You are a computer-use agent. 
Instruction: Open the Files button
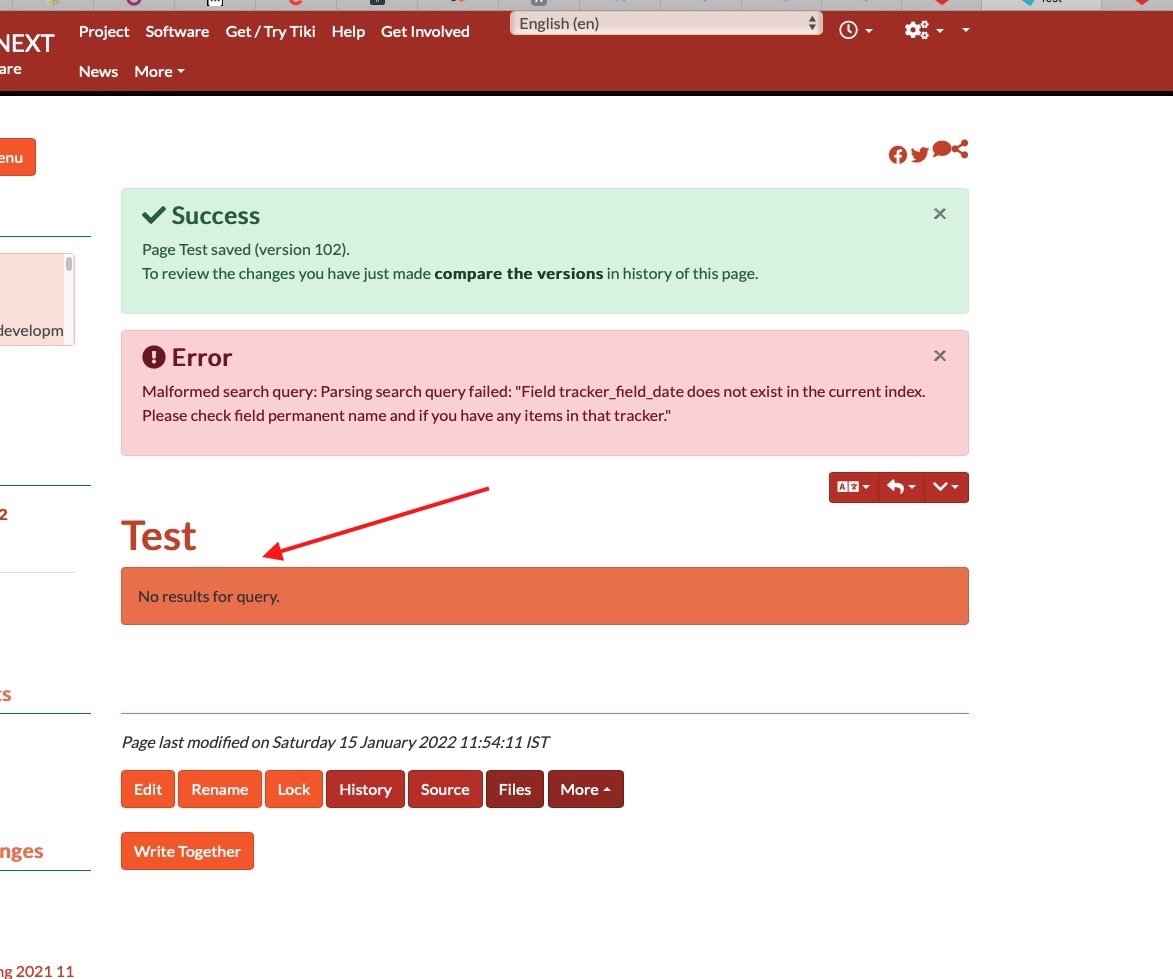tap(515, 789)
